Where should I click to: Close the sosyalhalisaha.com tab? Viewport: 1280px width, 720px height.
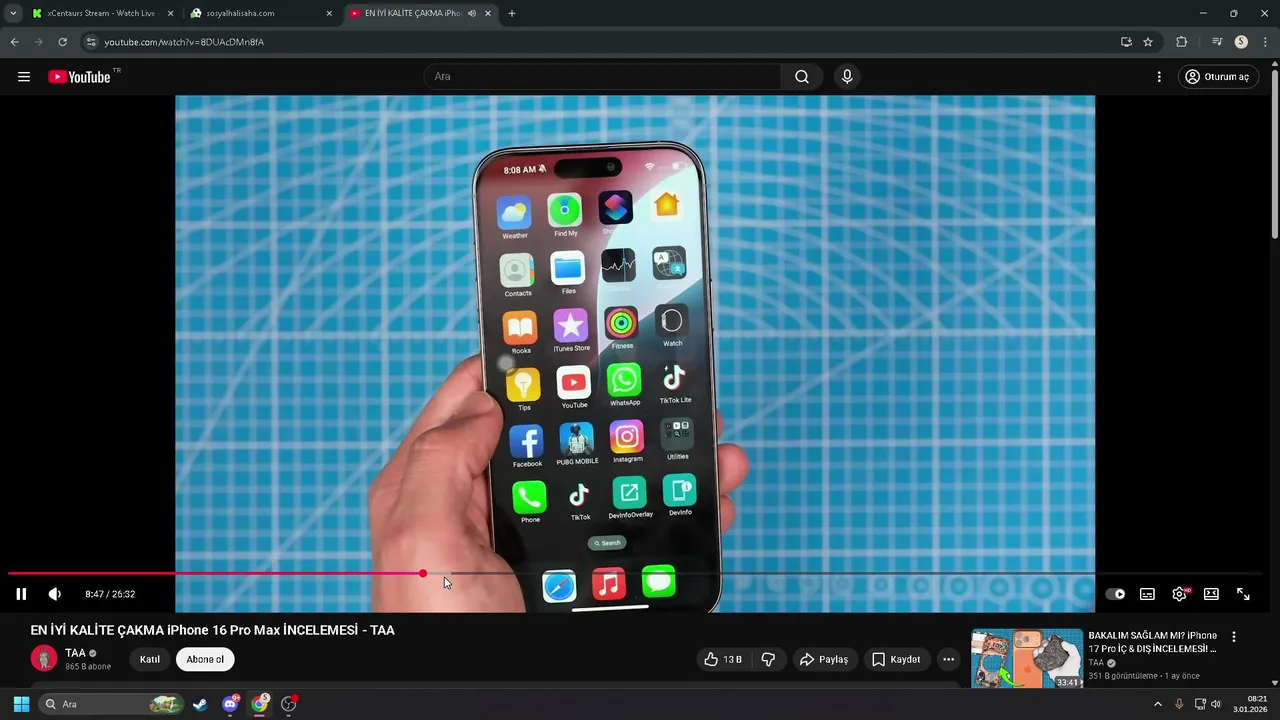click(329, 14)
